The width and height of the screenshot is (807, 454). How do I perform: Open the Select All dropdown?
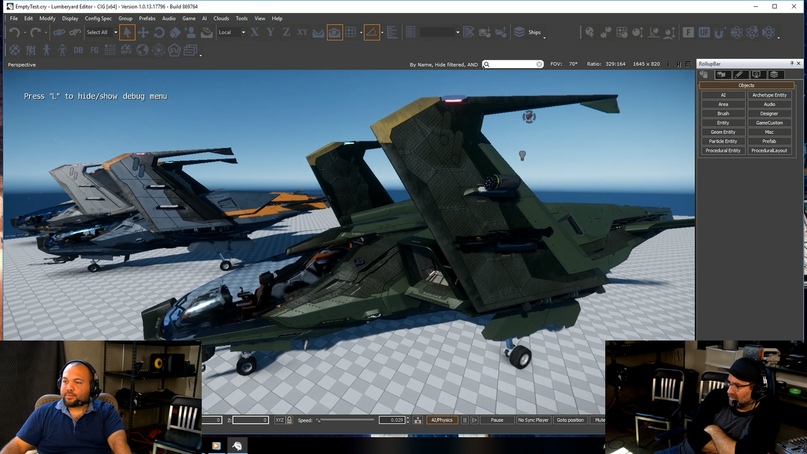coord(101,32)
